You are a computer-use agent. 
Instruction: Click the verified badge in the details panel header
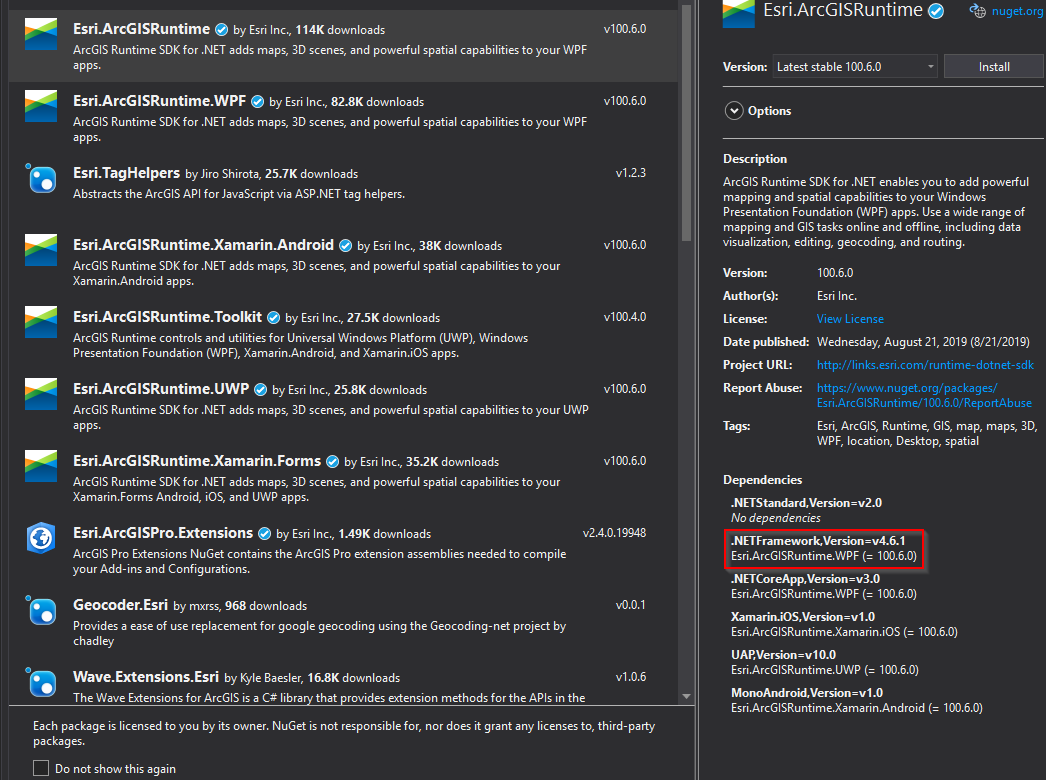point(937,11)
